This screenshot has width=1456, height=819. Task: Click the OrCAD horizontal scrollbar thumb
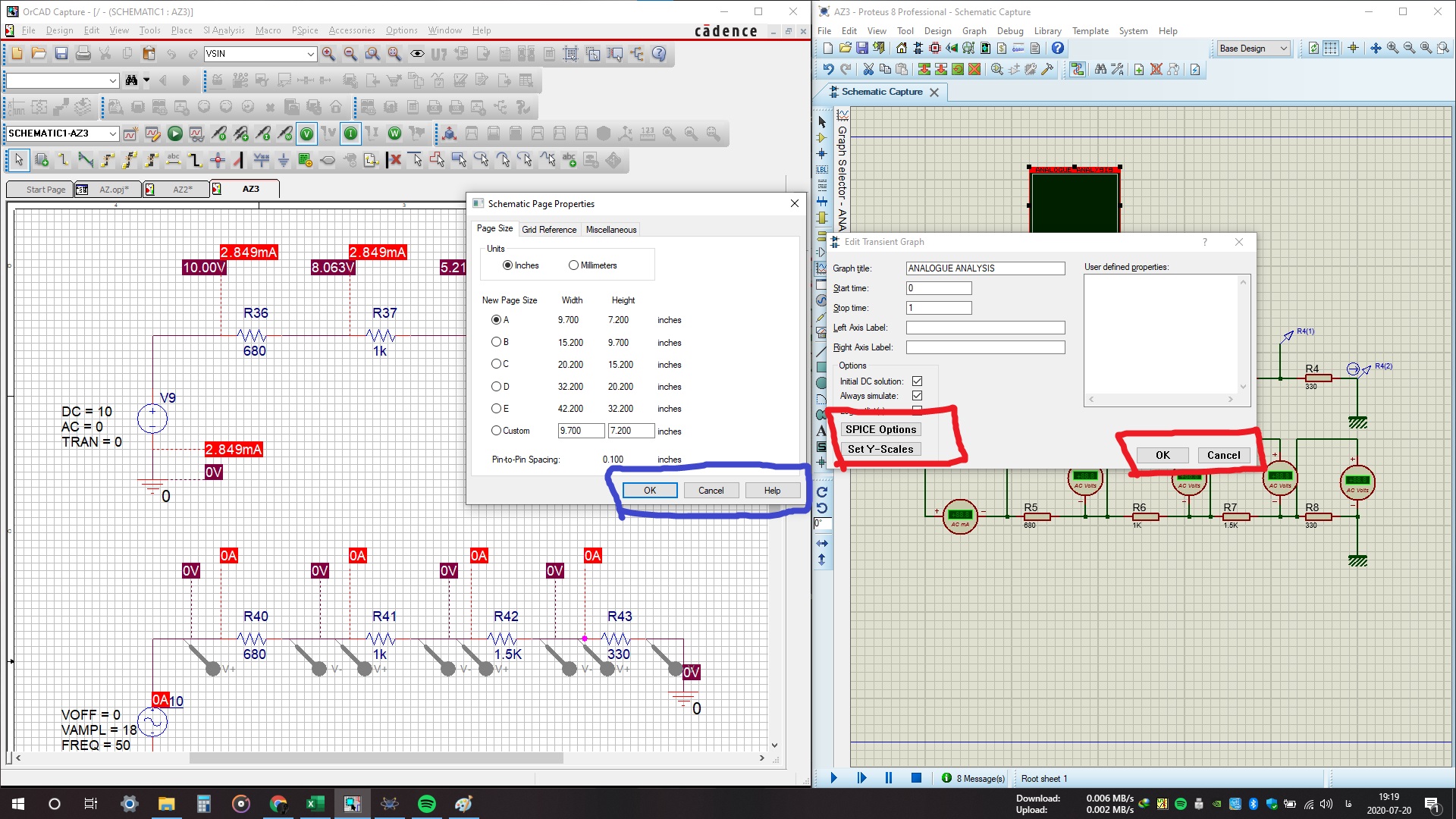[x=376, y=758]
